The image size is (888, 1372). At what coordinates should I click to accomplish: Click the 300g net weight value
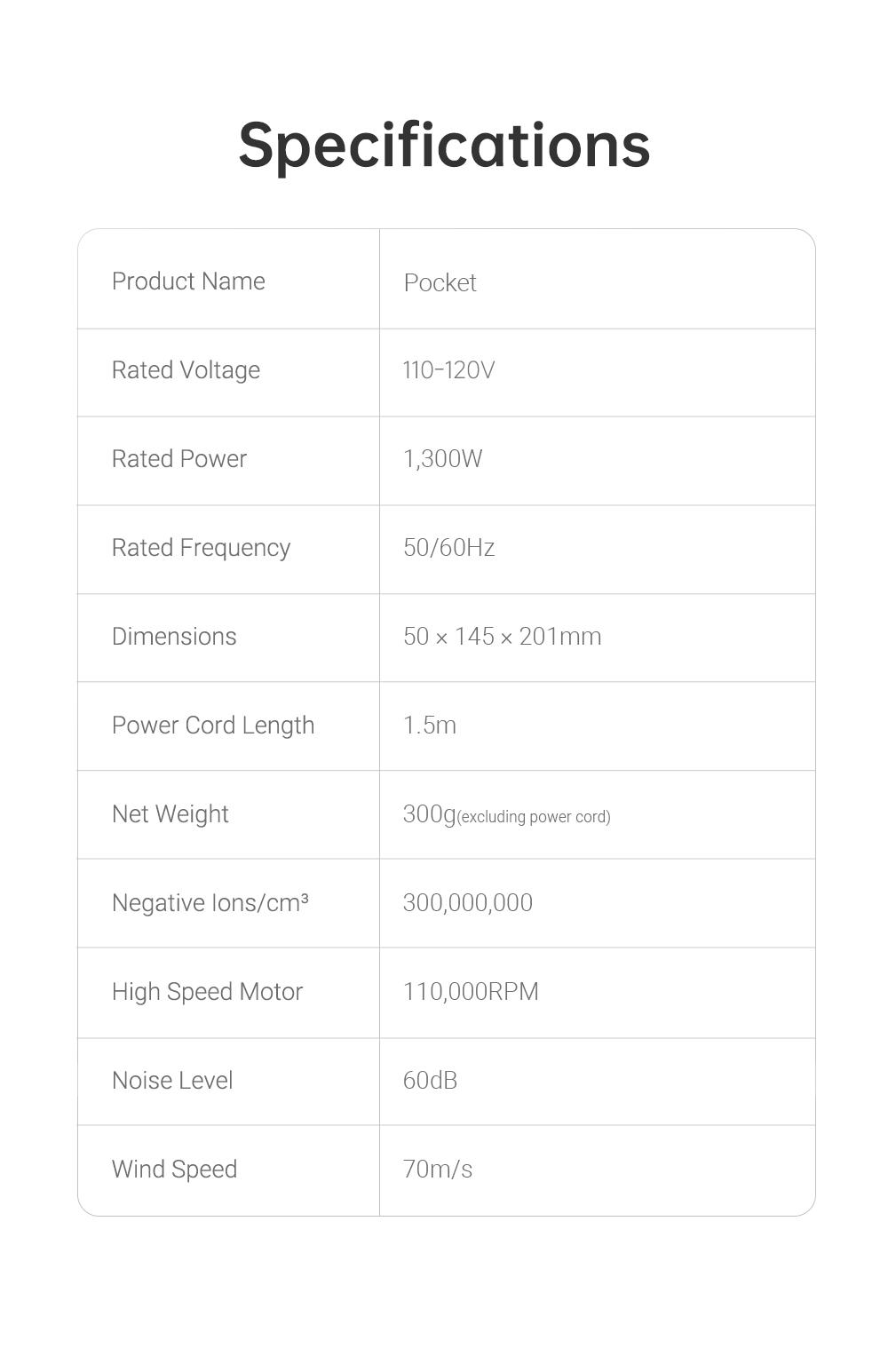coord(429,814)
